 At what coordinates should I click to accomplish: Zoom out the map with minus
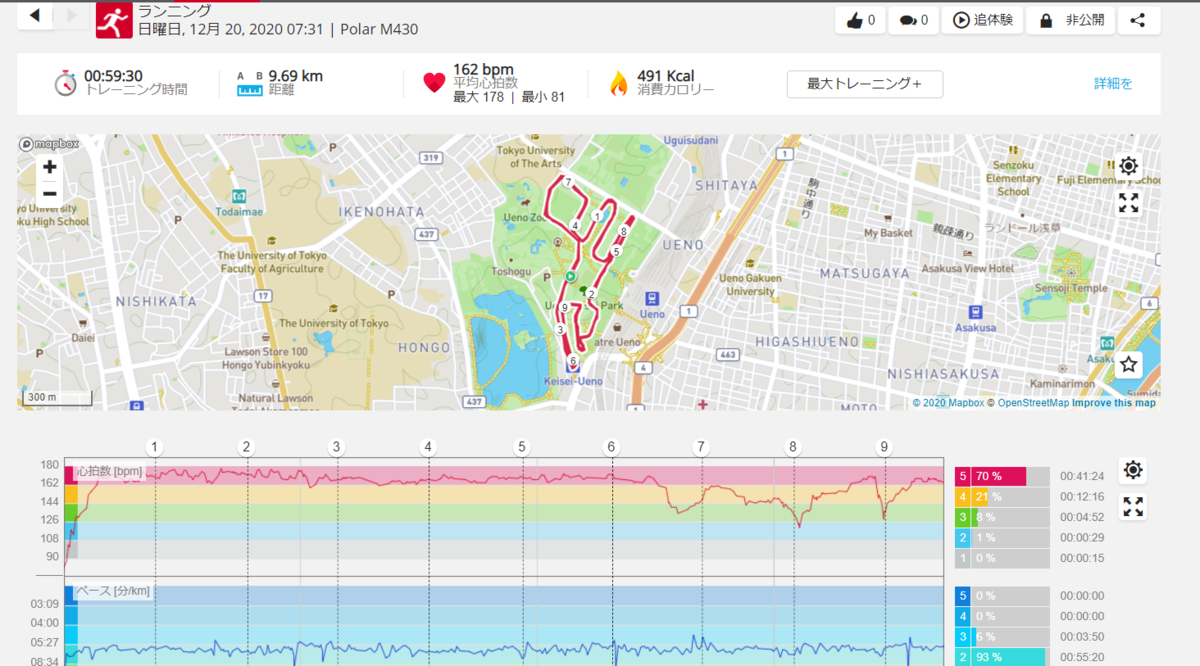[x=49, y=193]
